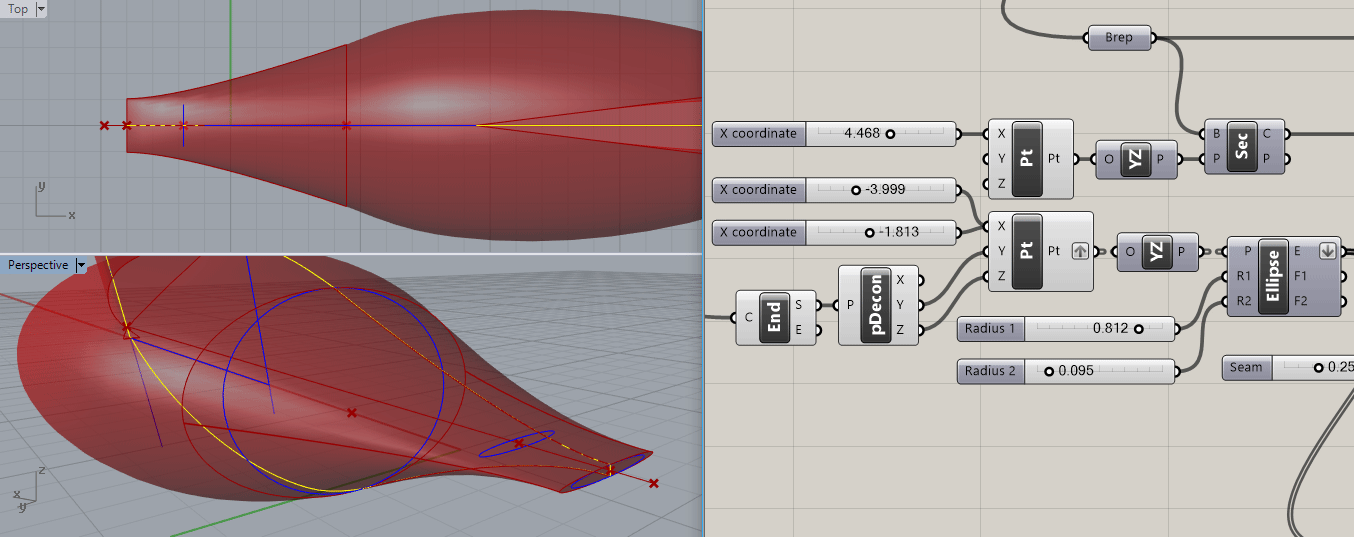
Task: Click the Top viewport title label
Action: 17,9
